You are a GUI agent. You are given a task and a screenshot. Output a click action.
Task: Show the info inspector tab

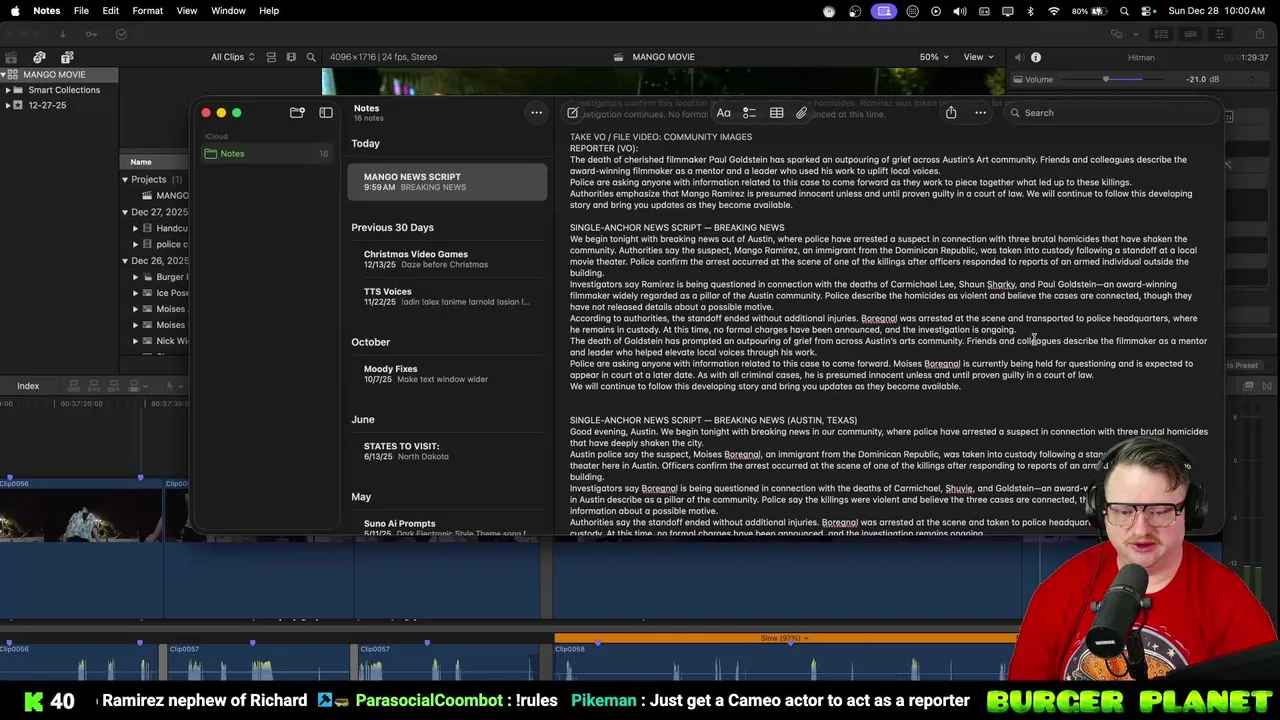click(x=1036, y=58)
